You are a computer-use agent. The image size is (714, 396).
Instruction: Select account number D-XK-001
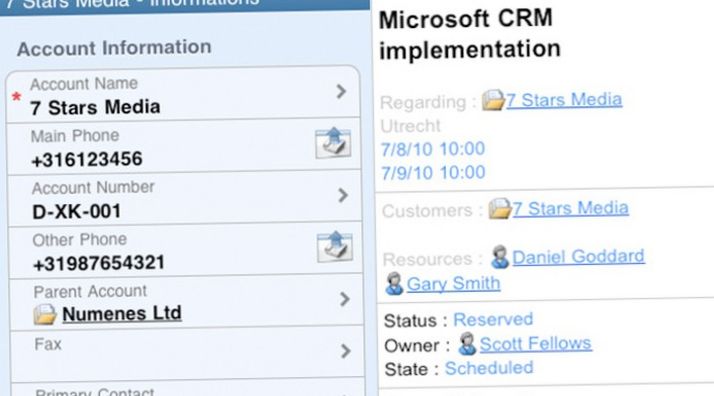pos(77,212)
